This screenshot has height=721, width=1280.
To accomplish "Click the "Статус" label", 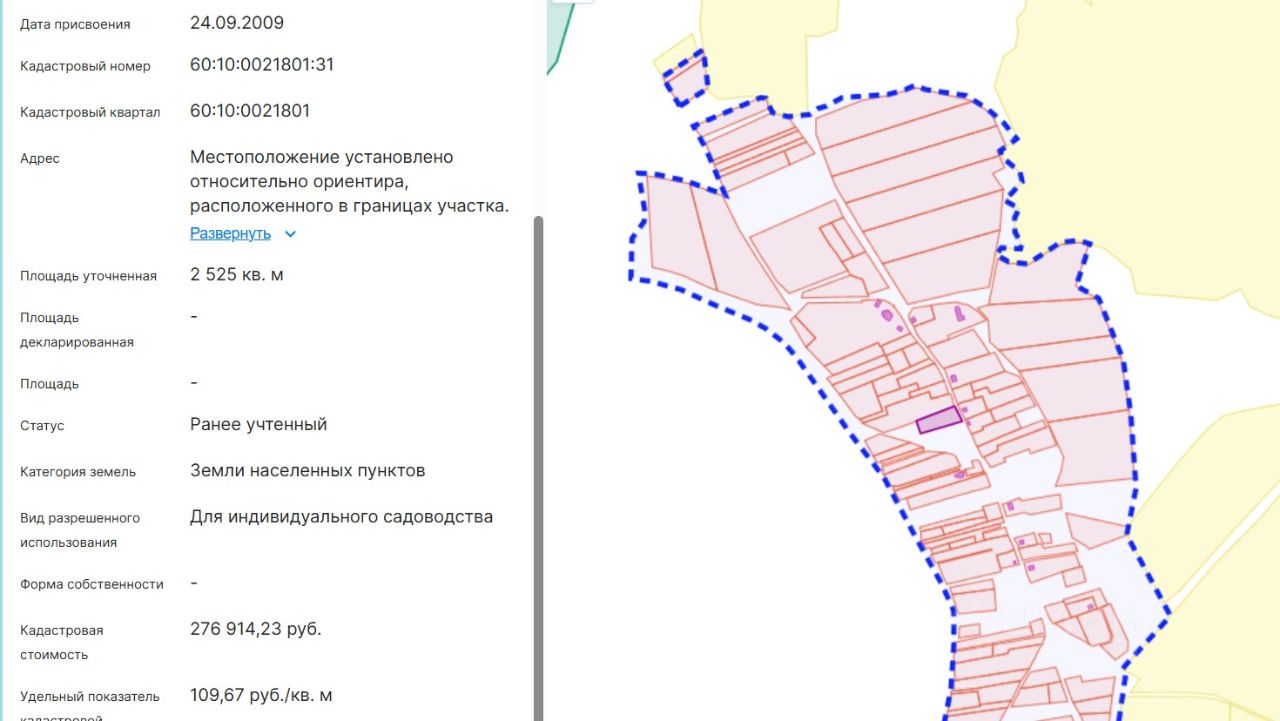I will (x=42, y=426).
